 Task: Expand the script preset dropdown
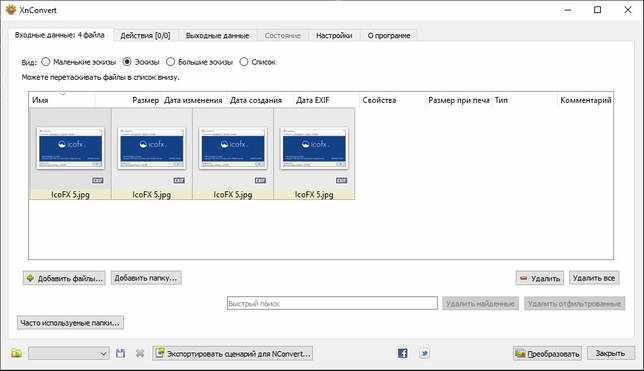point(69,353)
